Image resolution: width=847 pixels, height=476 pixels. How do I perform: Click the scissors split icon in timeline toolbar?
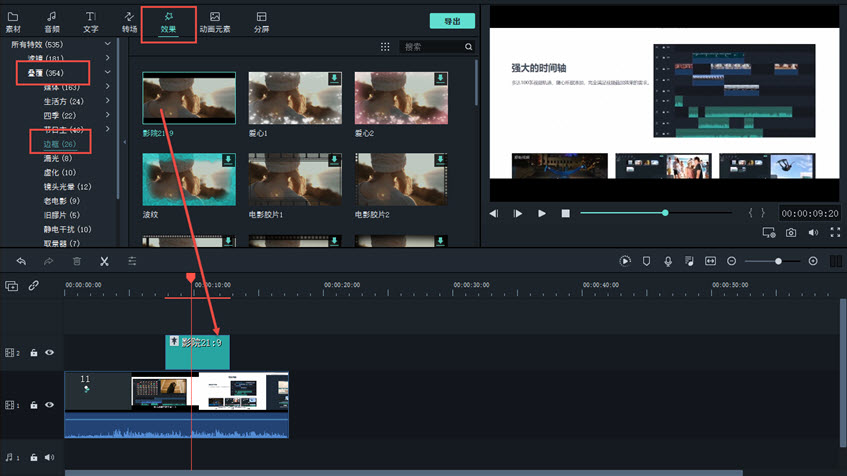[104, 261]
